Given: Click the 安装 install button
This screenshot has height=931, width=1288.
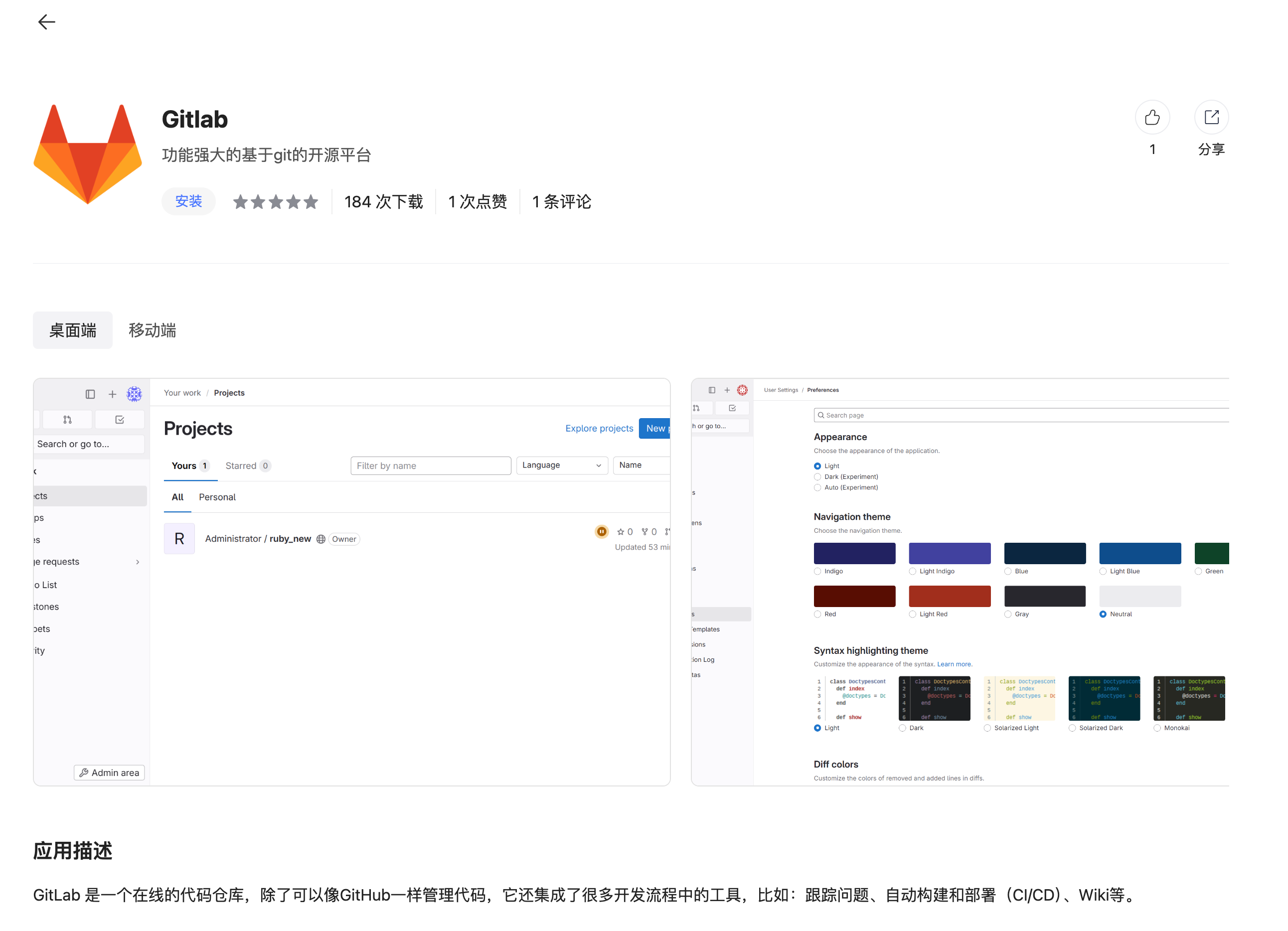Looking at the screenshot, I should pyautogui.click(x=188, y=201).
